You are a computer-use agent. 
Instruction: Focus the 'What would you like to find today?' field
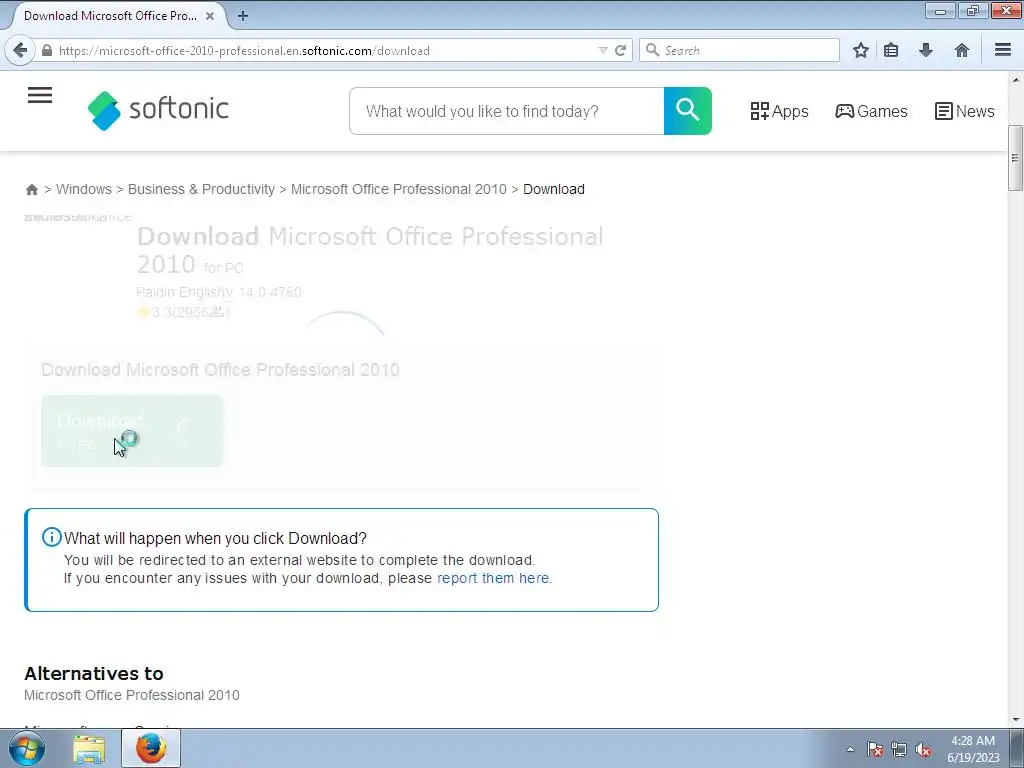coord(507,111)
